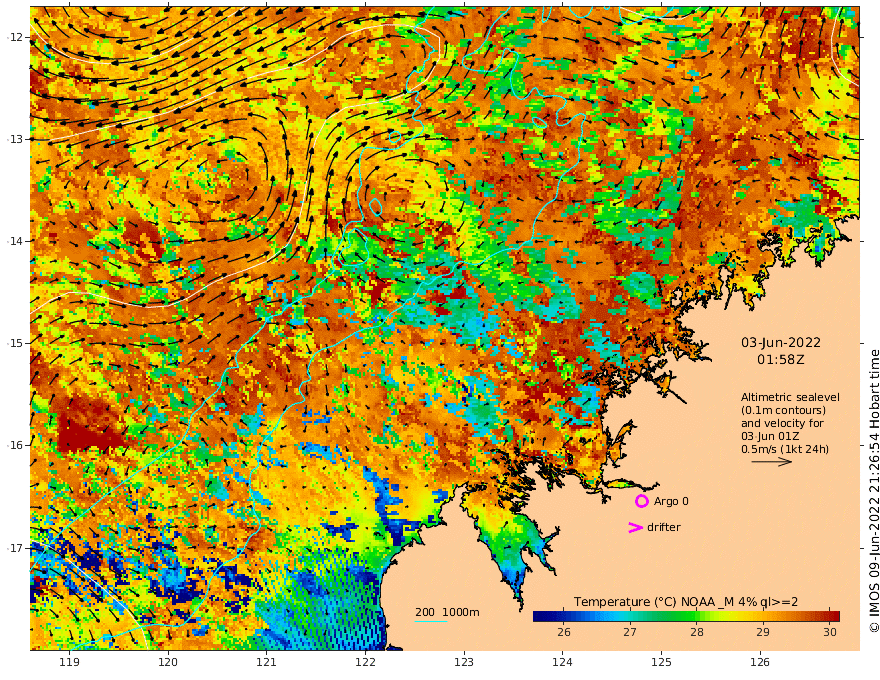The width and height of the screenshot is (880, 680).
Task: Click the magenta drifter arrow legend symbol
Action: [635, 527]
